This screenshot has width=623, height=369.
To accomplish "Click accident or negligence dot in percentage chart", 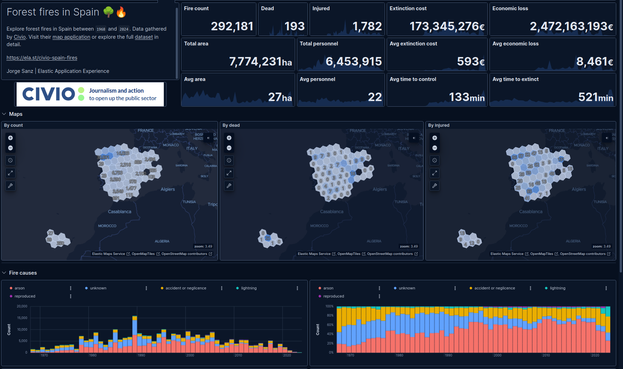I will [x=471, y=288].
